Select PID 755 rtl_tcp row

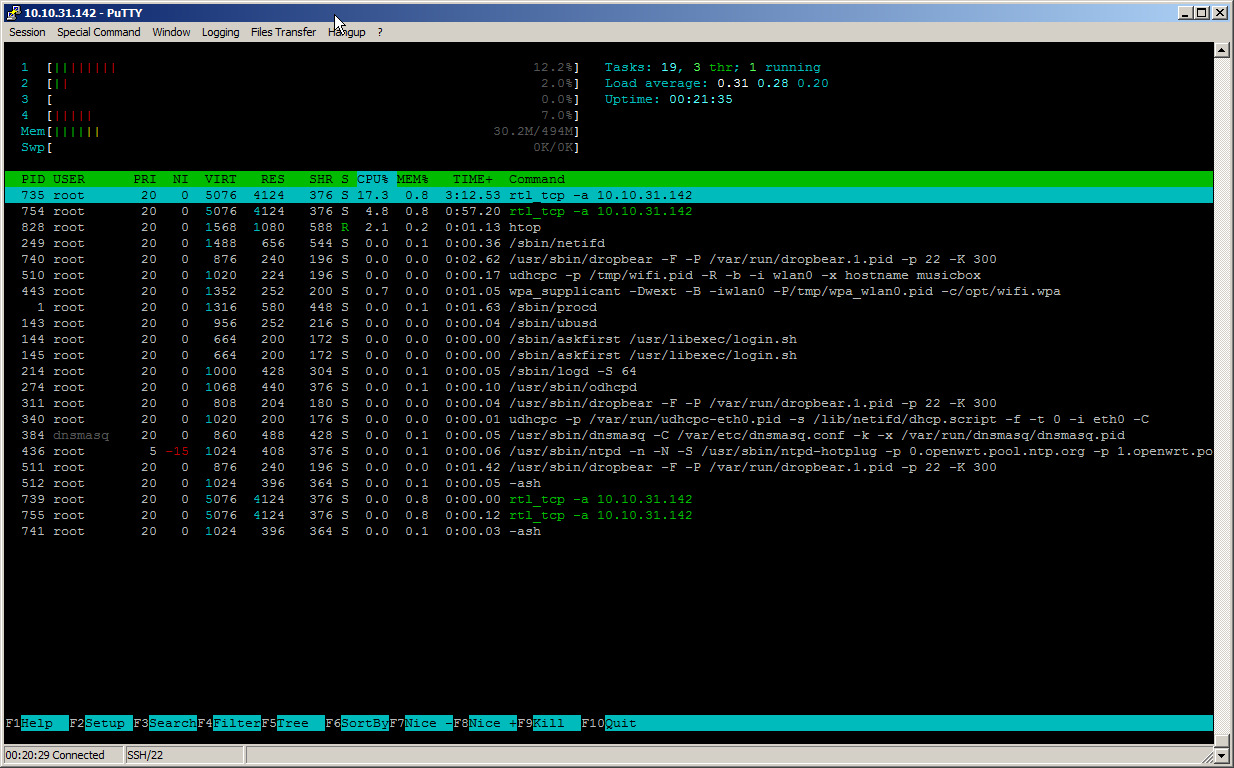click(x=609, y=515)
